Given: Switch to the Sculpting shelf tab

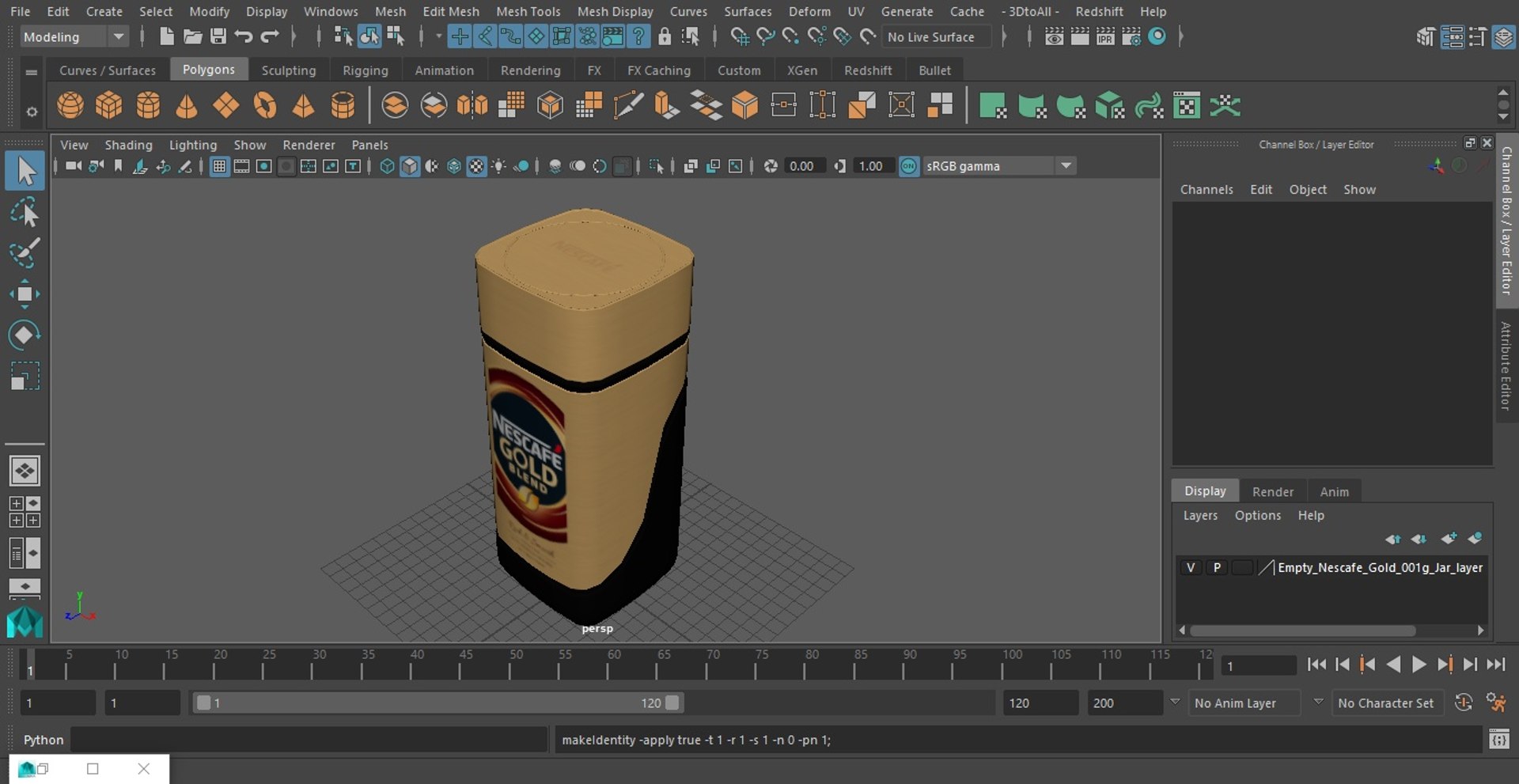Looking at the screenshot, I should coord(289,70).
